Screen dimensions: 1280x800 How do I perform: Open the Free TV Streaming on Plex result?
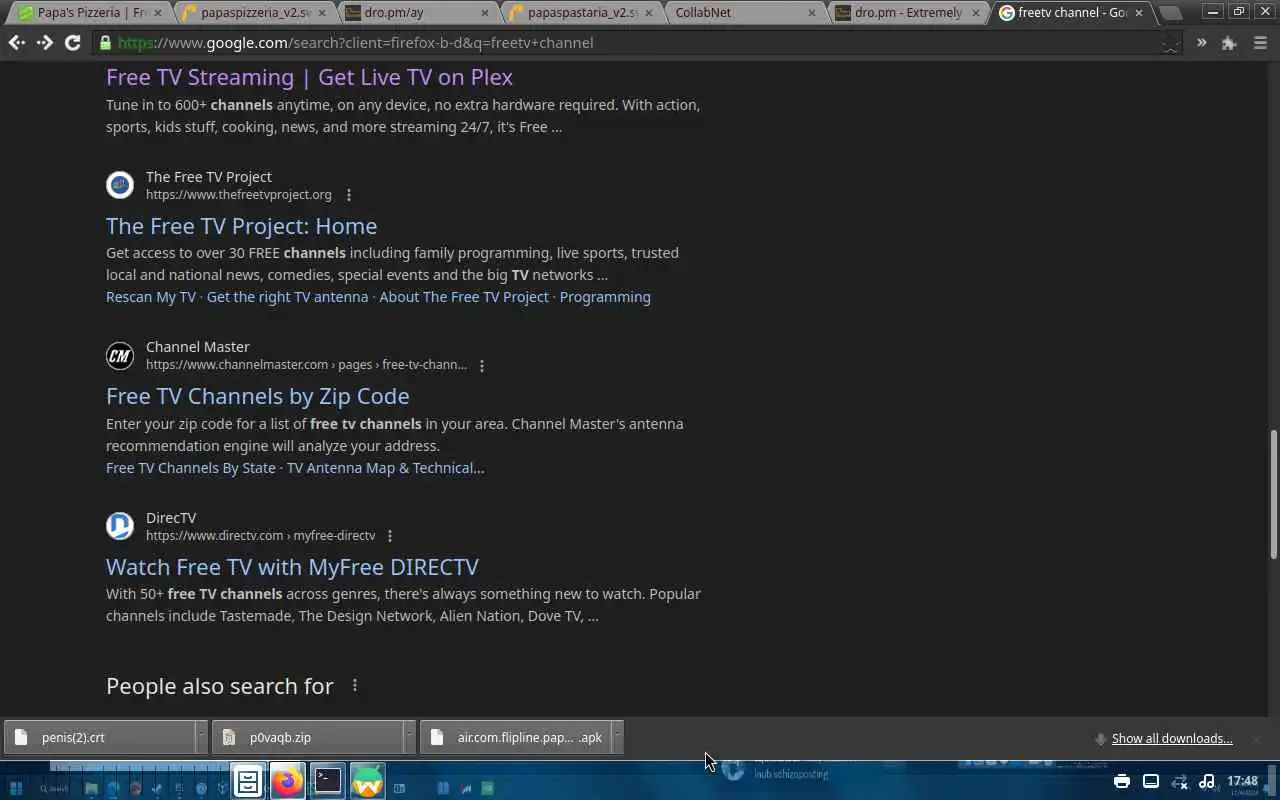point(309,77)
